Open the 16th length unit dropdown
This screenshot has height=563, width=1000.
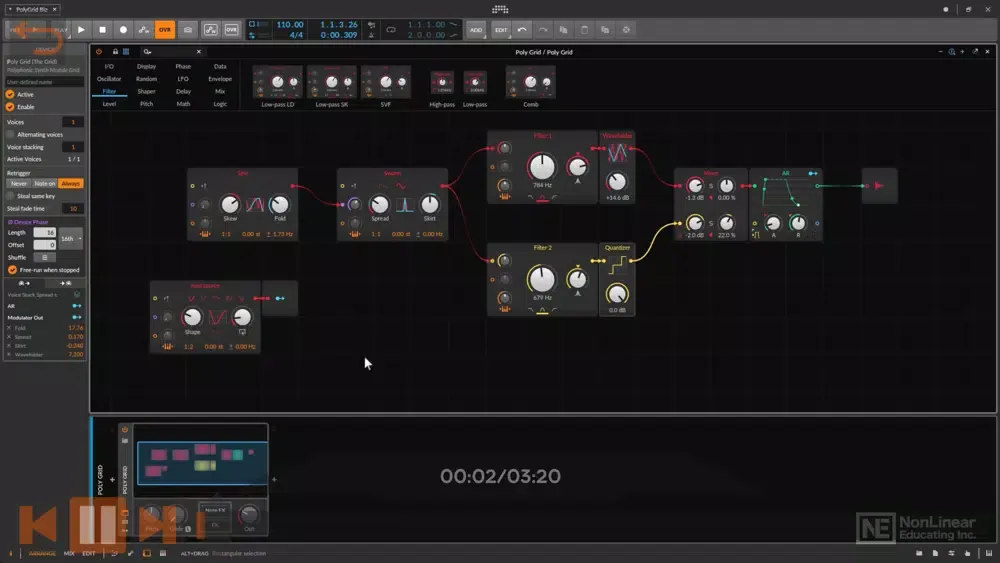click(71, 238)
